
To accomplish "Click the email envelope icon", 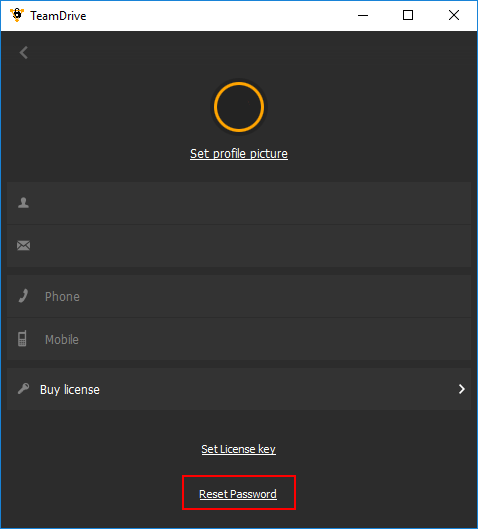I will (x=23, y=245).
